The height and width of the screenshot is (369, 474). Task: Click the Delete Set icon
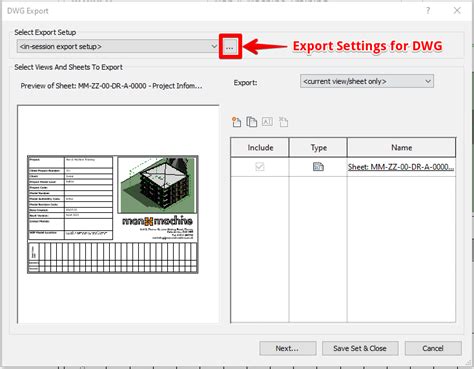283,122
